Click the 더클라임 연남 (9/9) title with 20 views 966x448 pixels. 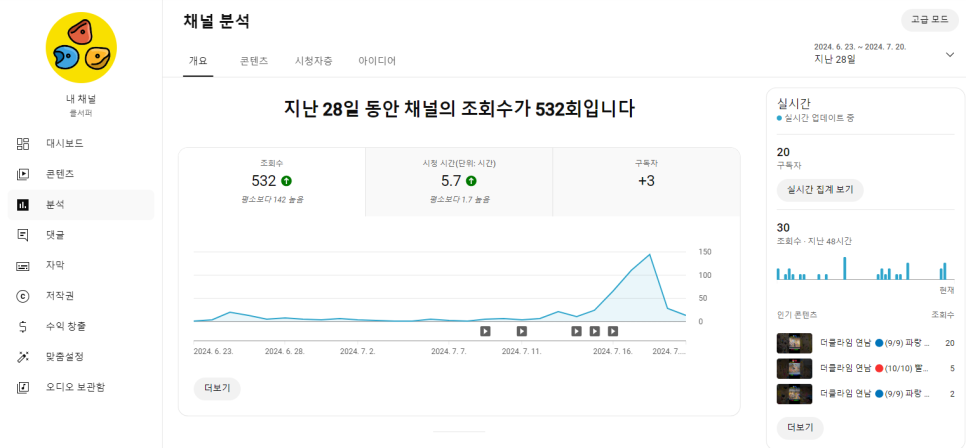875,343
